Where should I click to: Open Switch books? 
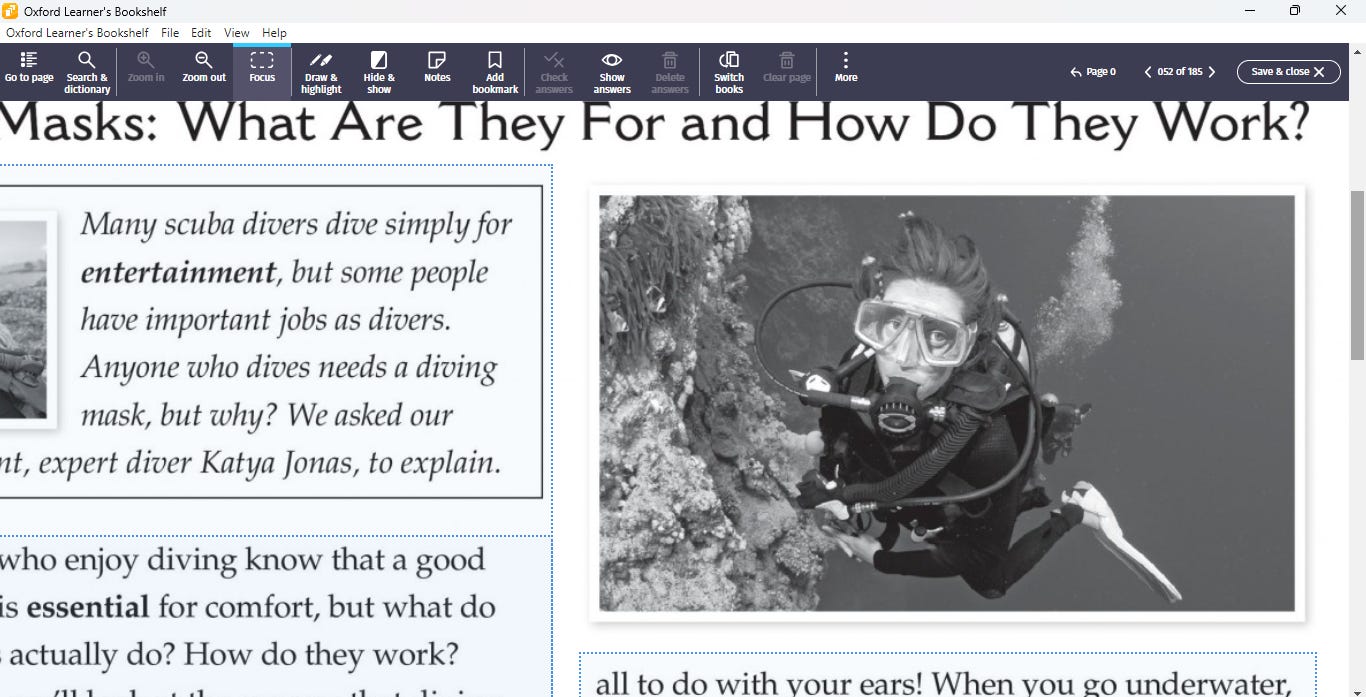click(x=729, y=72)
